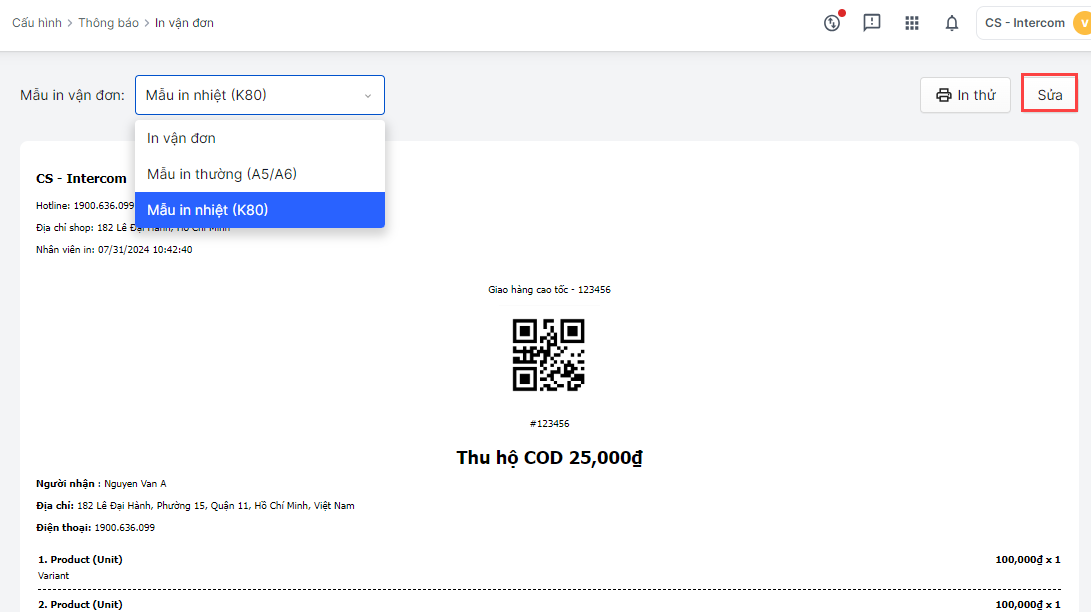Open the apps grid menu
The height and width of the screenshot is (612, 1091).
click(912, 23)
